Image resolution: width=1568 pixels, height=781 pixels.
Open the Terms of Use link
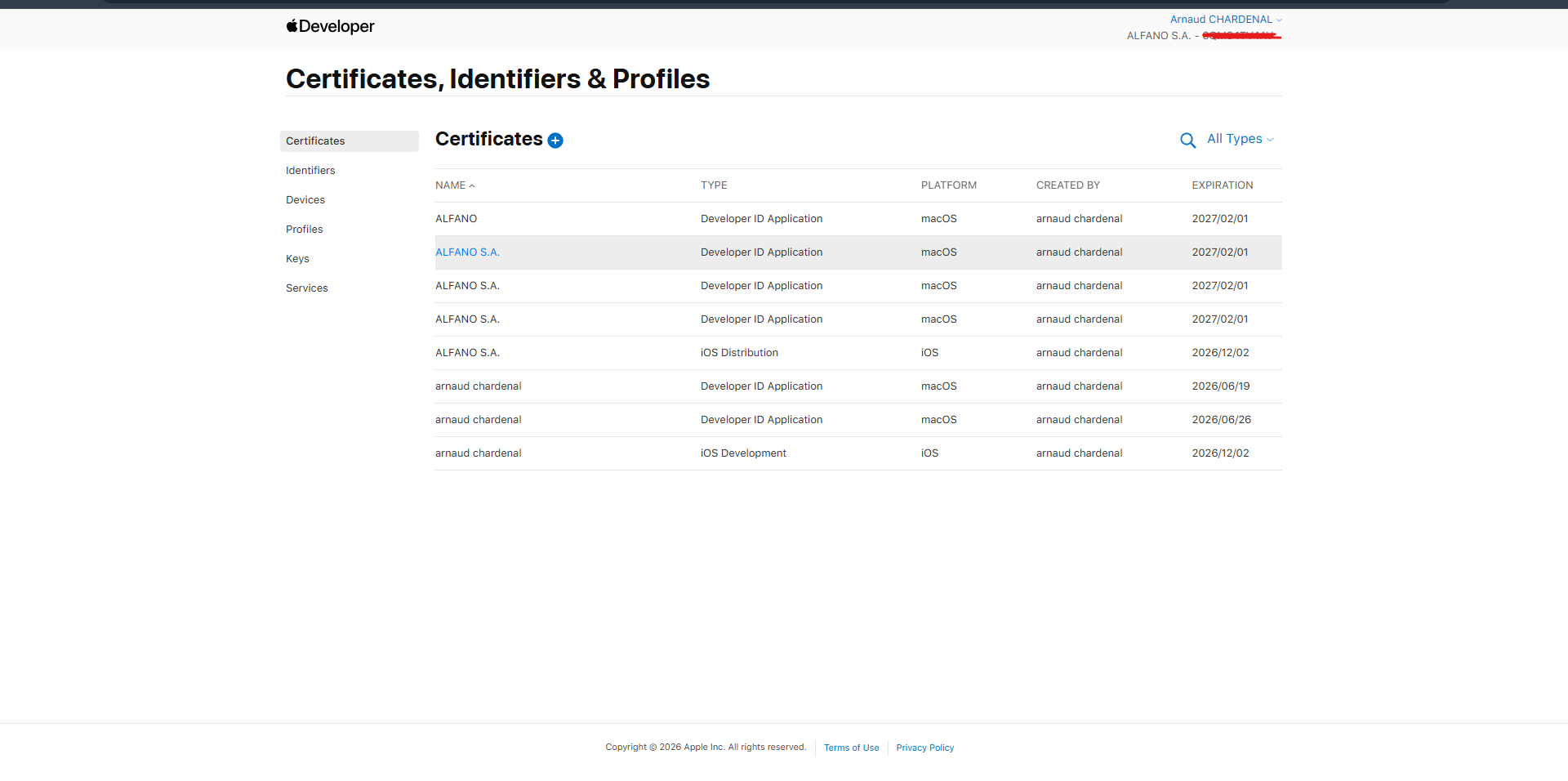[x=851, y=748]
